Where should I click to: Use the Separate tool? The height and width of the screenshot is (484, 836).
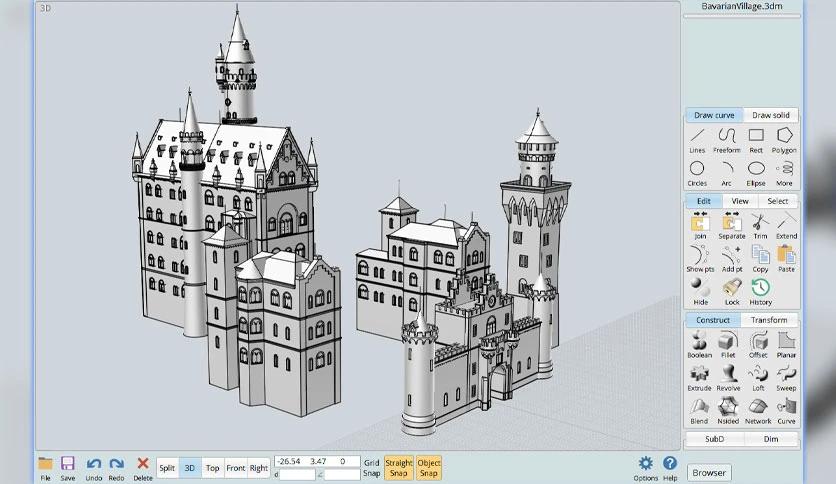coord(732,226)
